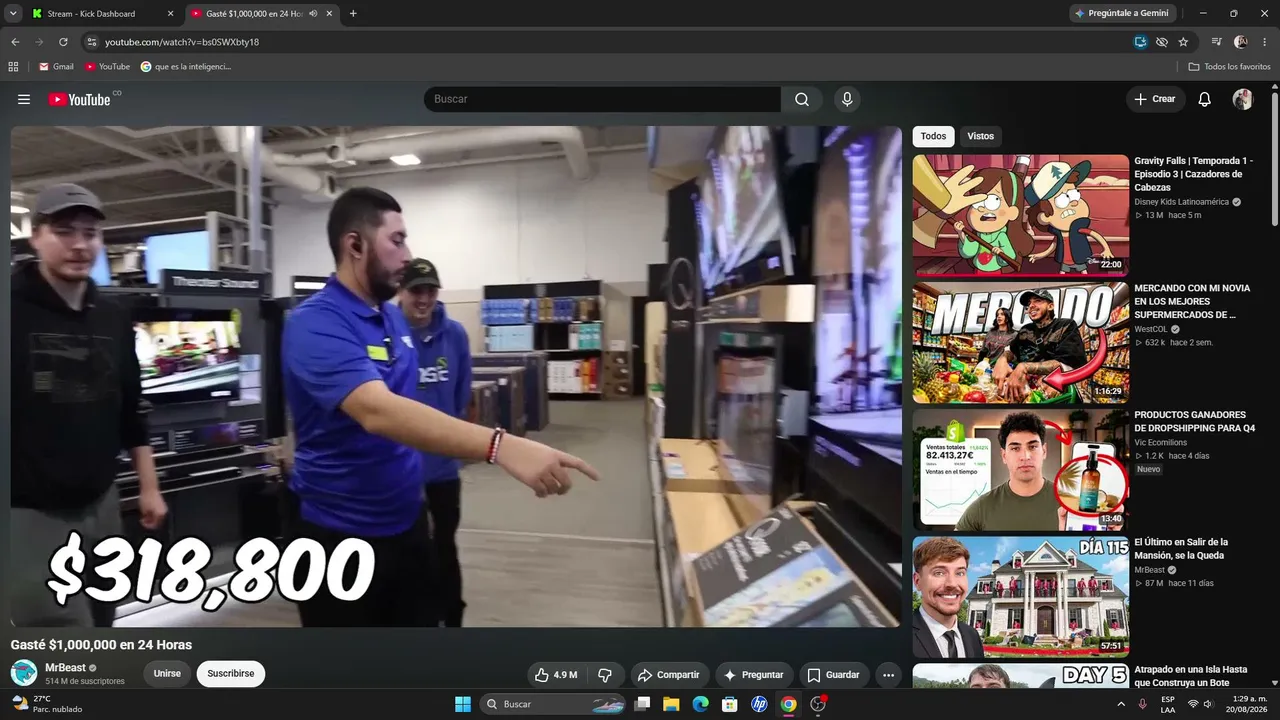Screen dimensions: 1280x720
Task: Open the MERCANDO CON MI NOVIA thumbnail
Action: (1021, 343)
